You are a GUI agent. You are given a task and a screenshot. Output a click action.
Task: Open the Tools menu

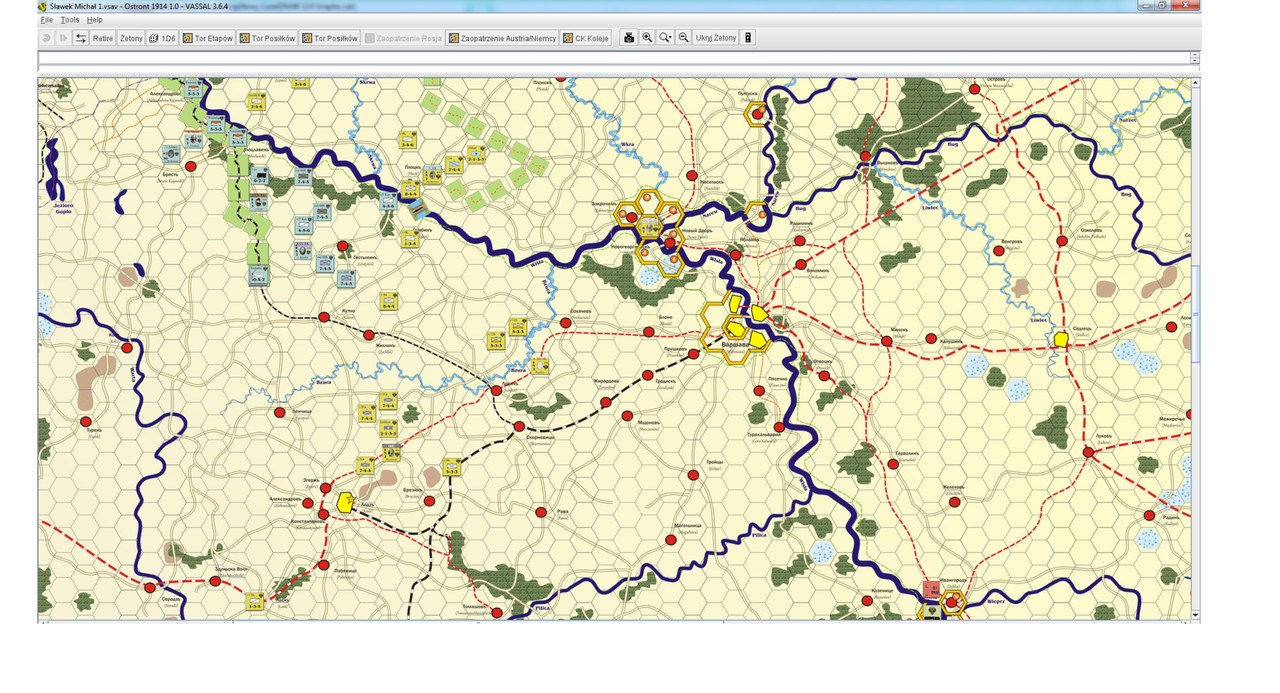tap(70, 20)
